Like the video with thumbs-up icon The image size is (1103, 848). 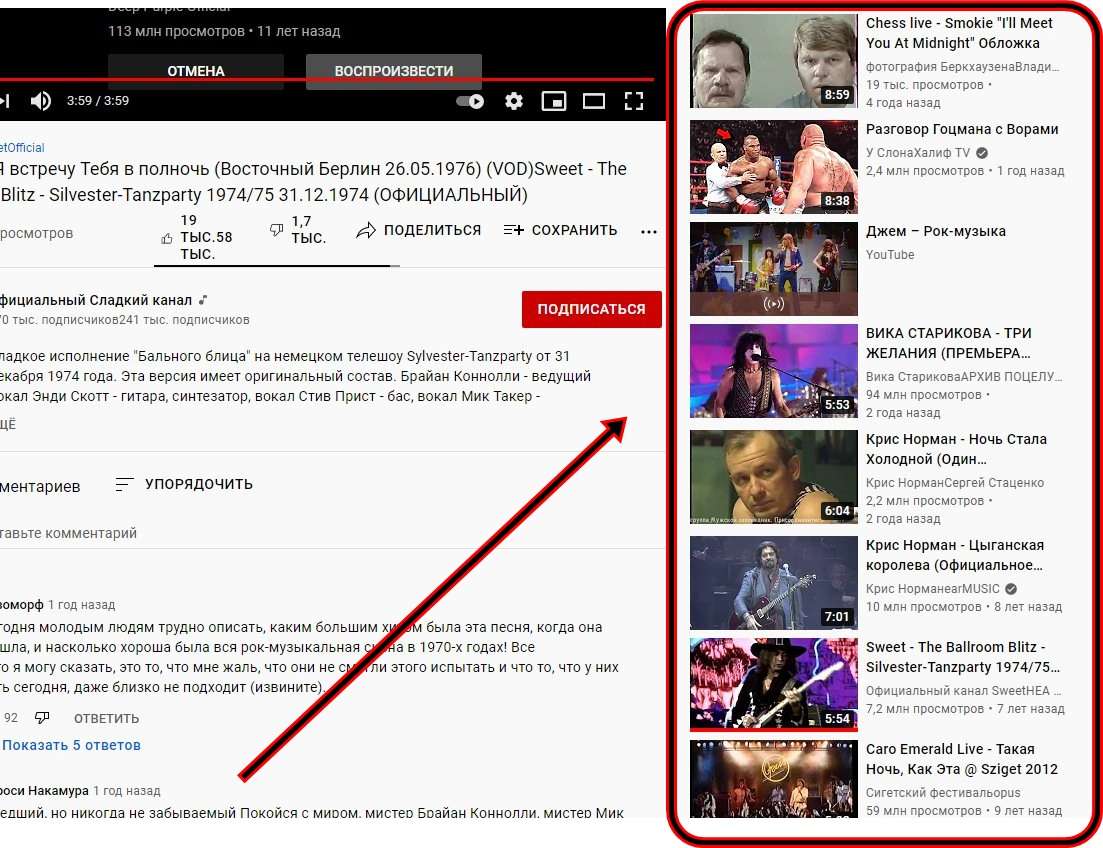coord(167,239)
